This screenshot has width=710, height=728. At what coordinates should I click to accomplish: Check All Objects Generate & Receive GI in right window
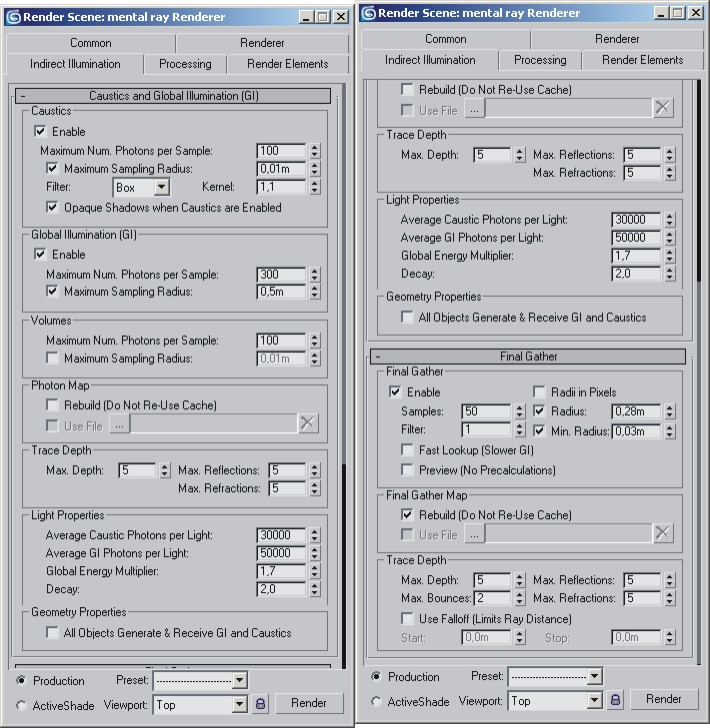tap(407, 317)
